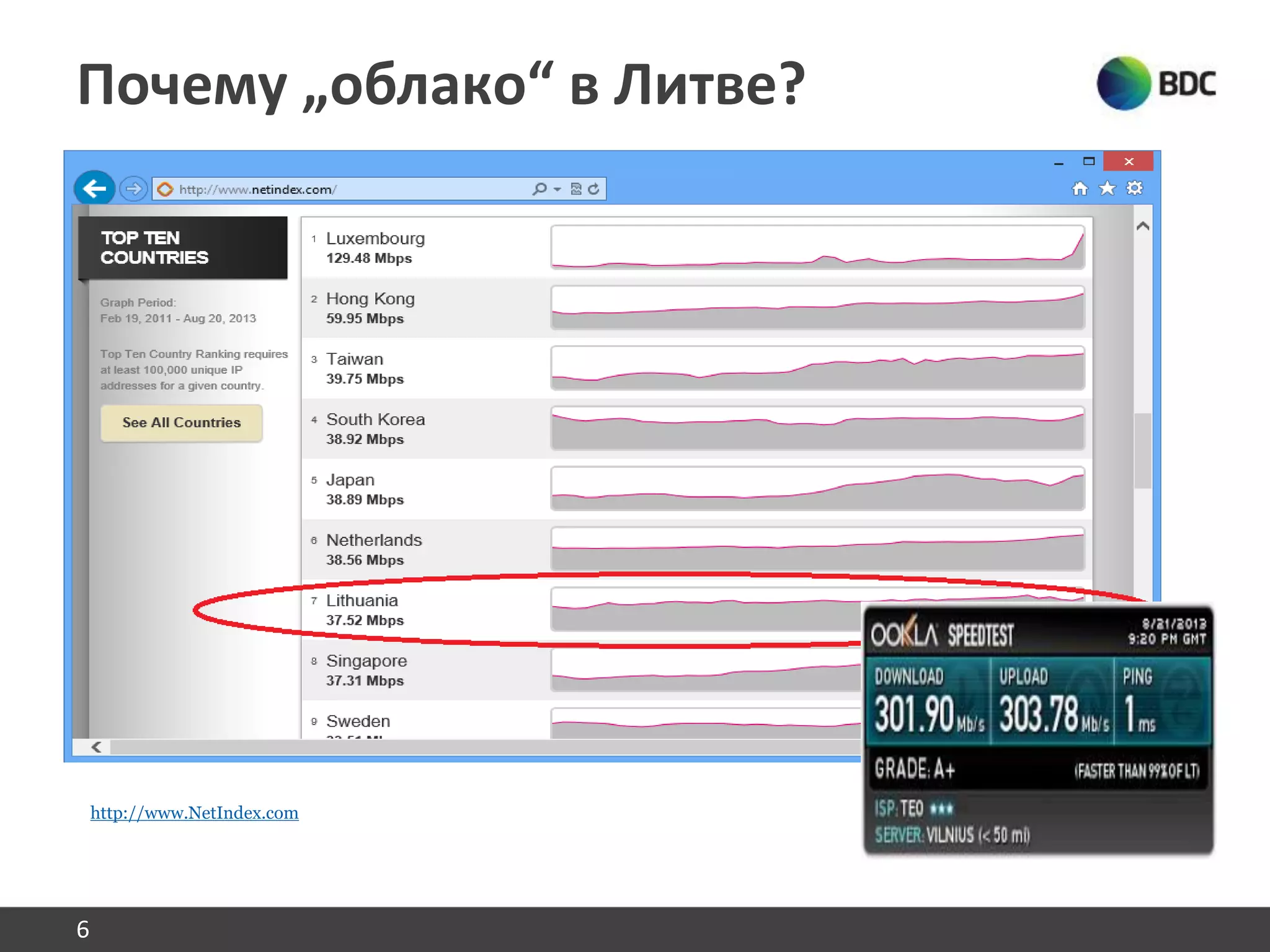Click the 303.78 Mb/s upload result

coord(1054,714)
